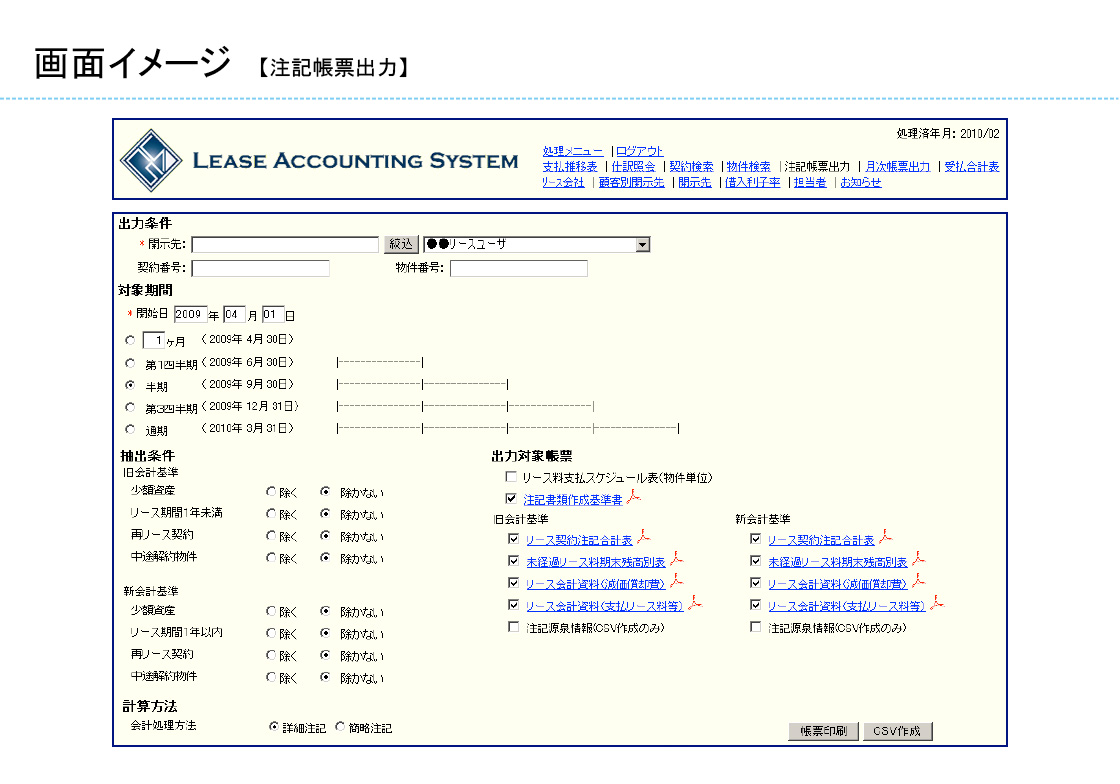Go to 月次帳票出力 page
Image resolution: width=1120 pixels, height=784 pixels.
point(898,166)
